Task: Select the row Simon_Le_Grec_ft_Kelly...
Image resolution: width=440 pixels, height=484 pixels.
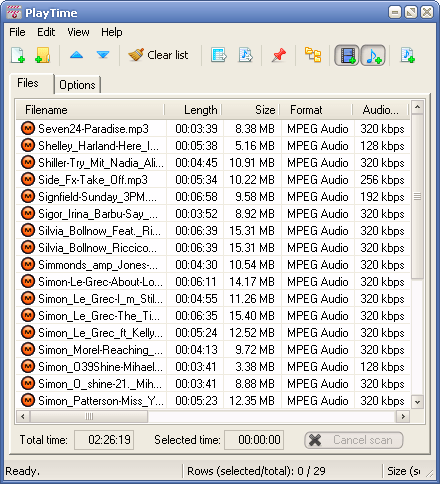Action: pyautogui.click(x=213, y=333)
